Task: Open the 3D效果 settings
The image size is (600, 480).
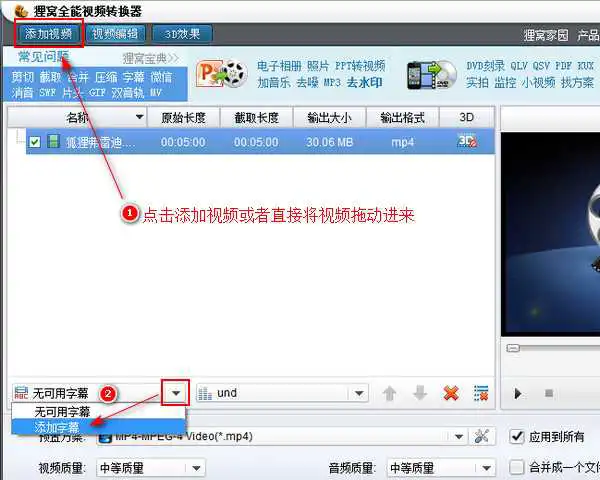Action: [x=182, y=34]
